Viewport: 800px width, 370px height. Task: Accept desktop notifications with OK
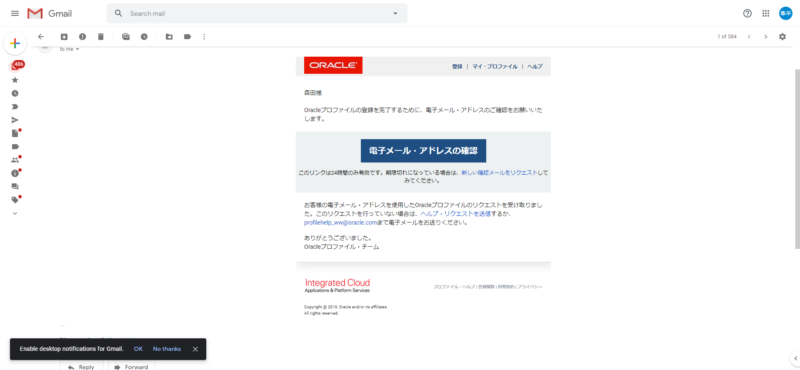point(138,349)
